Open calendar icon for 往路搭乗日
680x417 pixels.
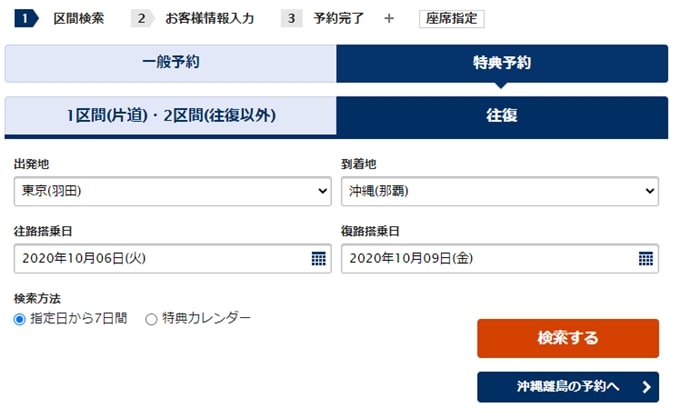[318, 259]
